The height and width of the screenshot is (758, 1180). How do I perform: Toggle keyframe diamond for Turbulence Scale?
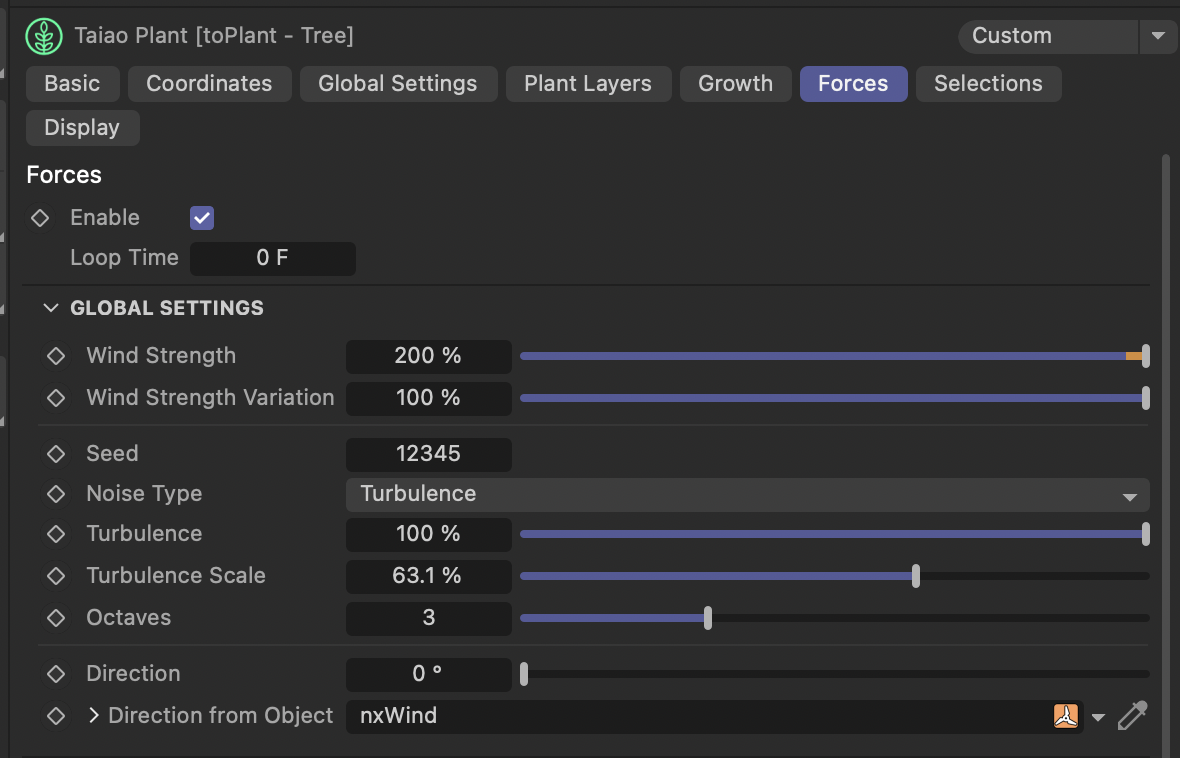[56, 576]
